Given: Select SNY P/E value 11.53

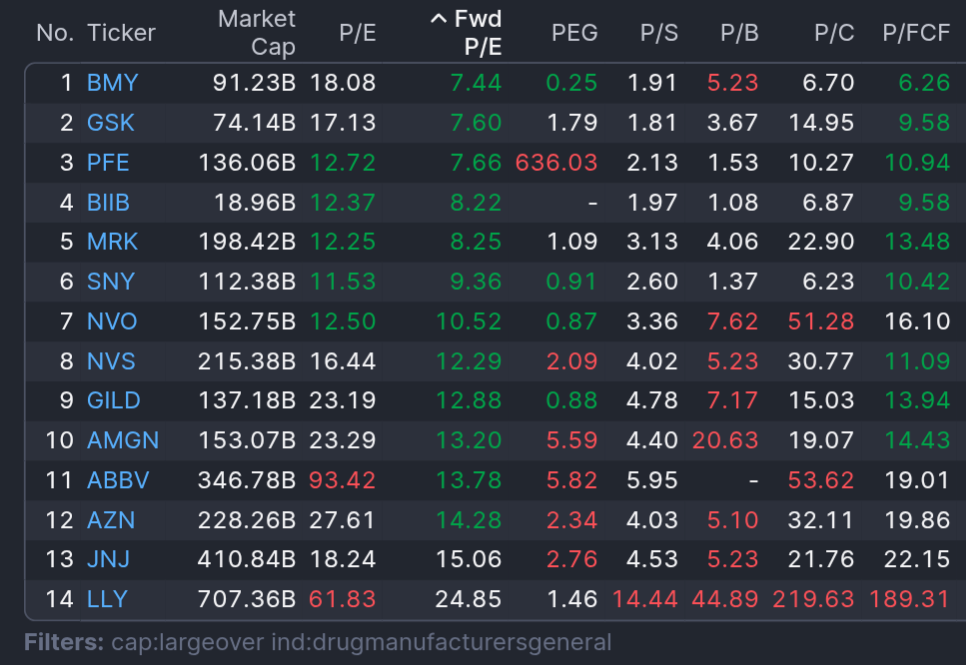Looking at the screenshot, I should [x=343, y=282].
